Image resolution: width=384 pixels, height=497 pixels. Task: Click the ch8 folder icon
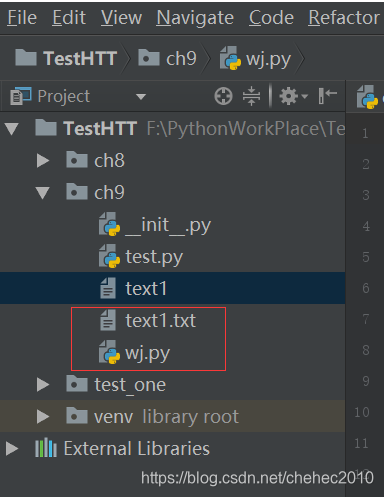[77, 159]
